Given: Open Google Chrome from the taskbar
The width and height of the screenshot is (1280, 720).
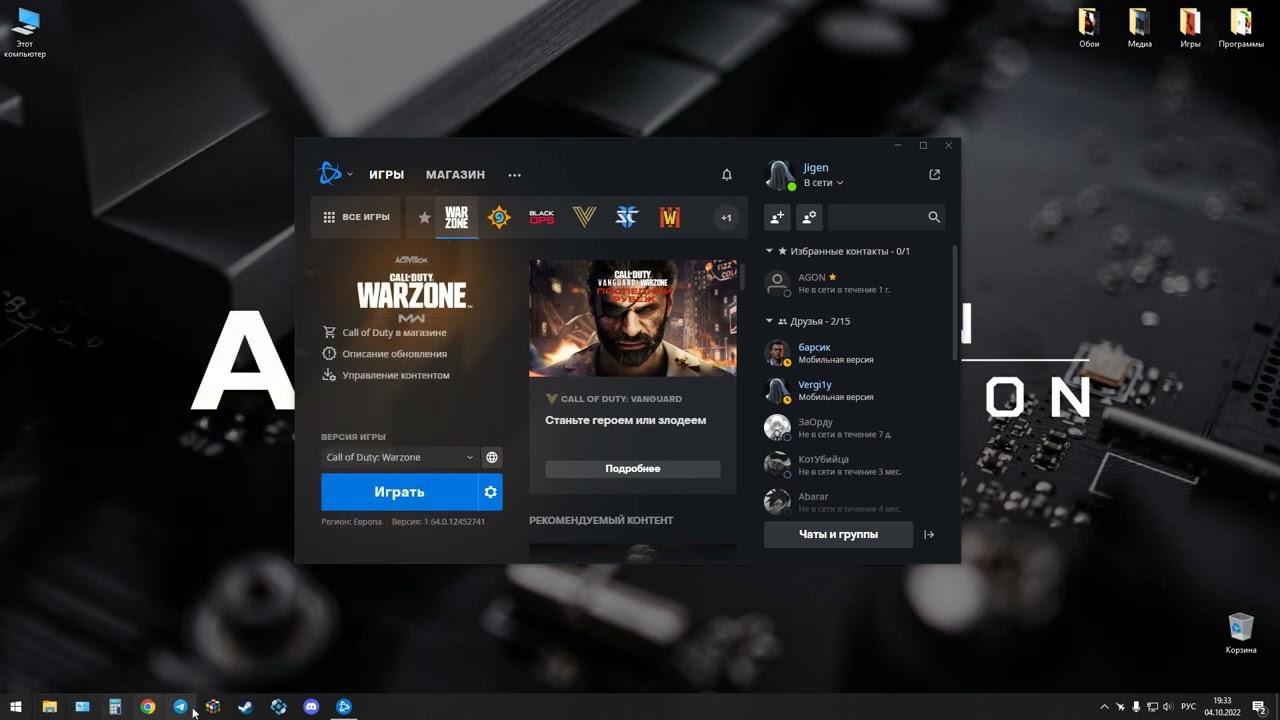Looking at the screenshot, I should click(148, 707).
